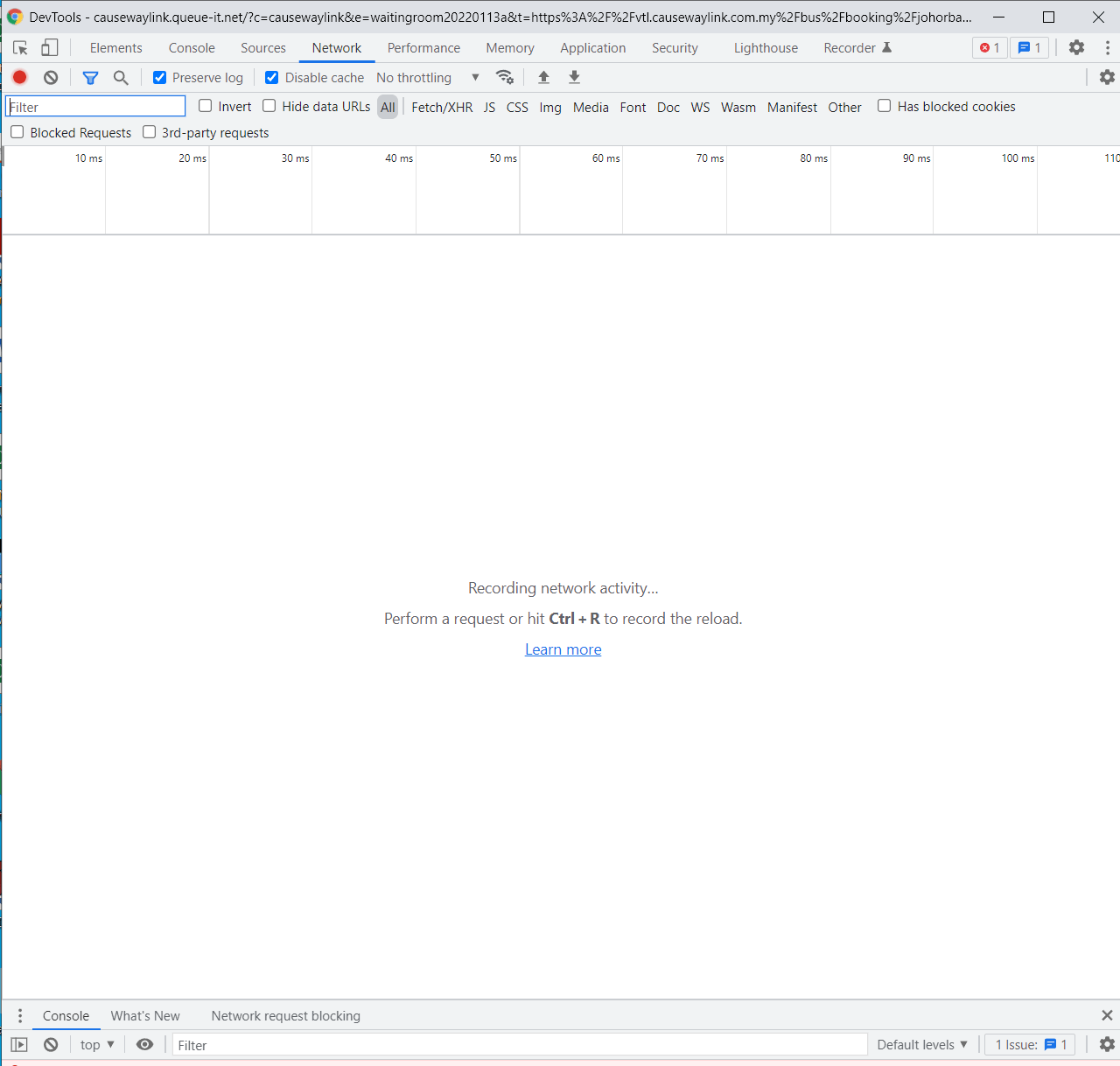
Task: Open network conditions wifi icon
Action: [x=505, y=77]
